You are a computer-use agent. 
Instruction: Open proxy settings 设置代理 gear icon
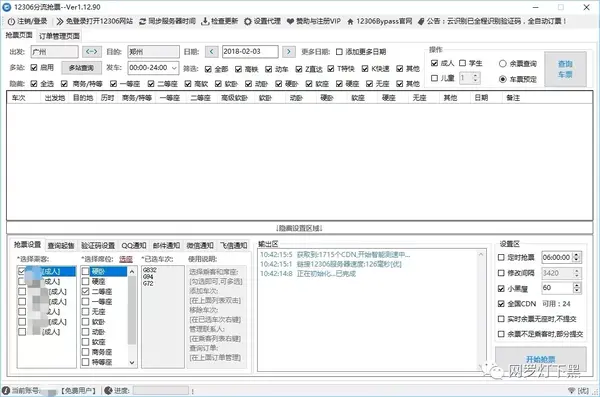(248, 21)
